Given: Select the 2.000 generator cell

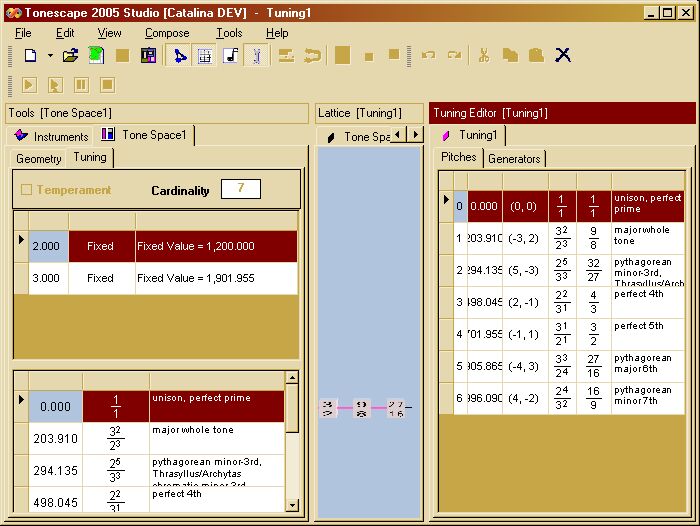Looking at the screenshot, I should 48,246.
